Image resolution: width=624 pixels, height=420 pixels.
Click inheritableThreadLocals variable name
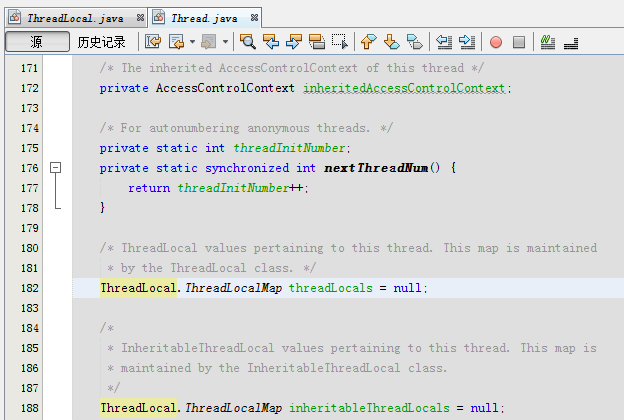(x=369, y=408)
